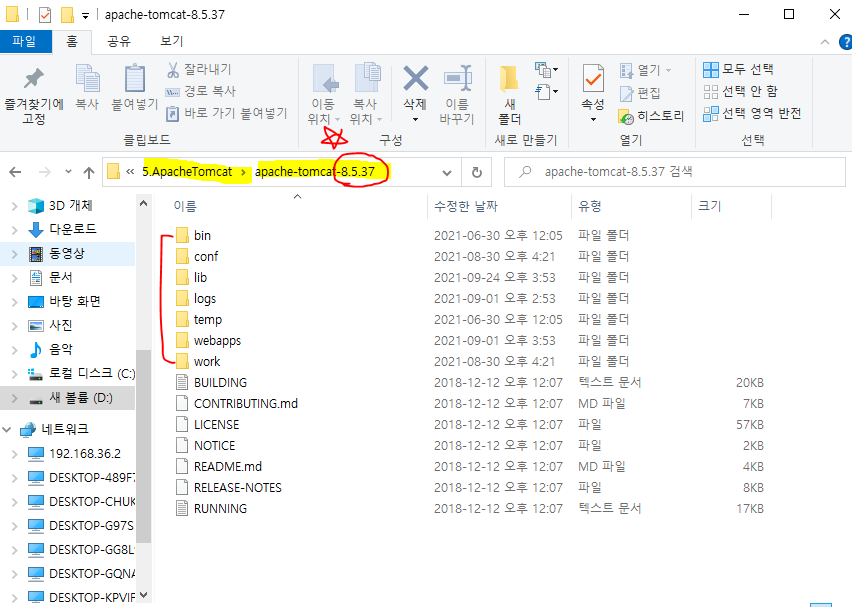
Task: Open recent locations dropdown chevron
Action: click(68, 172)
